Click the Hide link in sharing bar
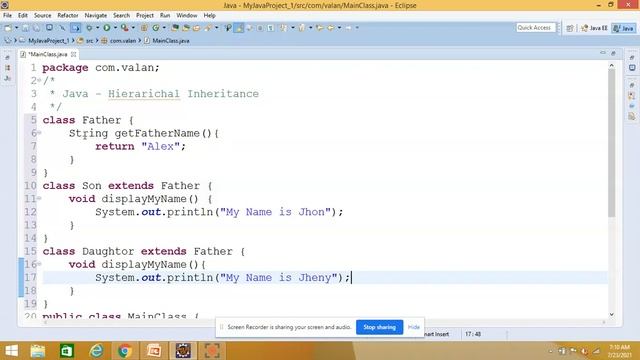Screen dimensions: 640x360 tap(413, 327)
